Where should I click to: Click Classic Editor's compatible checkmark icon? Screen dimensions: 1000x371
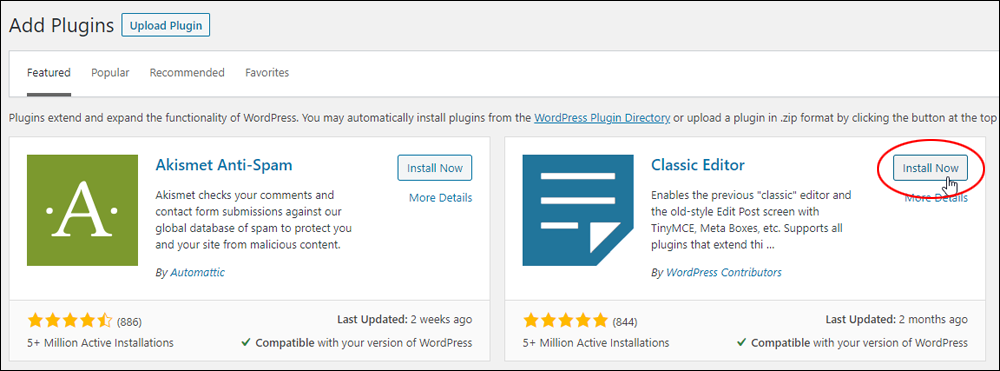click(x=741, y=343)
